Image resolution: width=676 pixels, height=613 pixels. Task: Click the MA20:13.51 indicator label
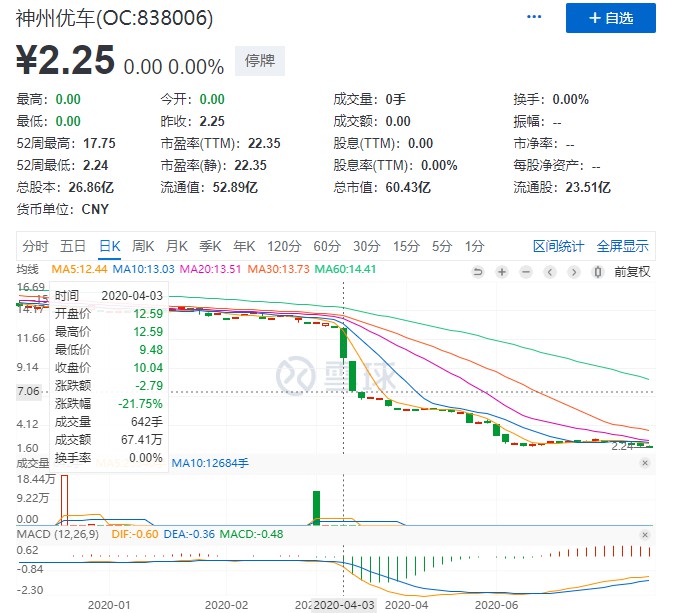pyautogui.click(x=210, y=269)
